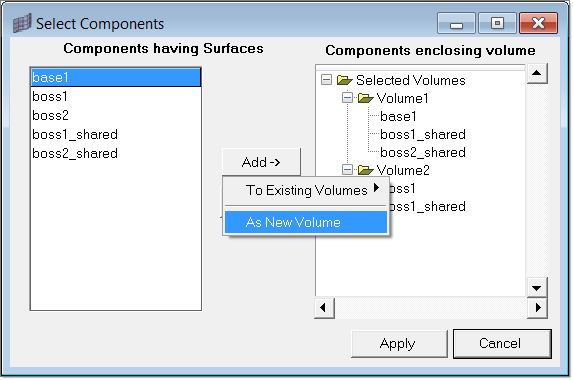Viewport: 573px width, 380px height.
Task: Click the Selected Volumes folder icon
Action: 344,80
